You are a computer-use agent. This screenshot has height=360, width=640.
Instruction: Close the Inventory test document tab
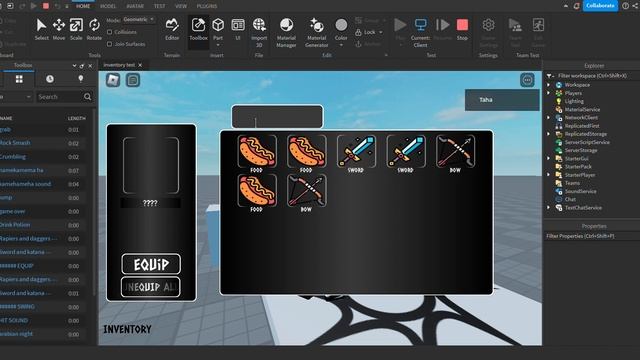[140, 65]
